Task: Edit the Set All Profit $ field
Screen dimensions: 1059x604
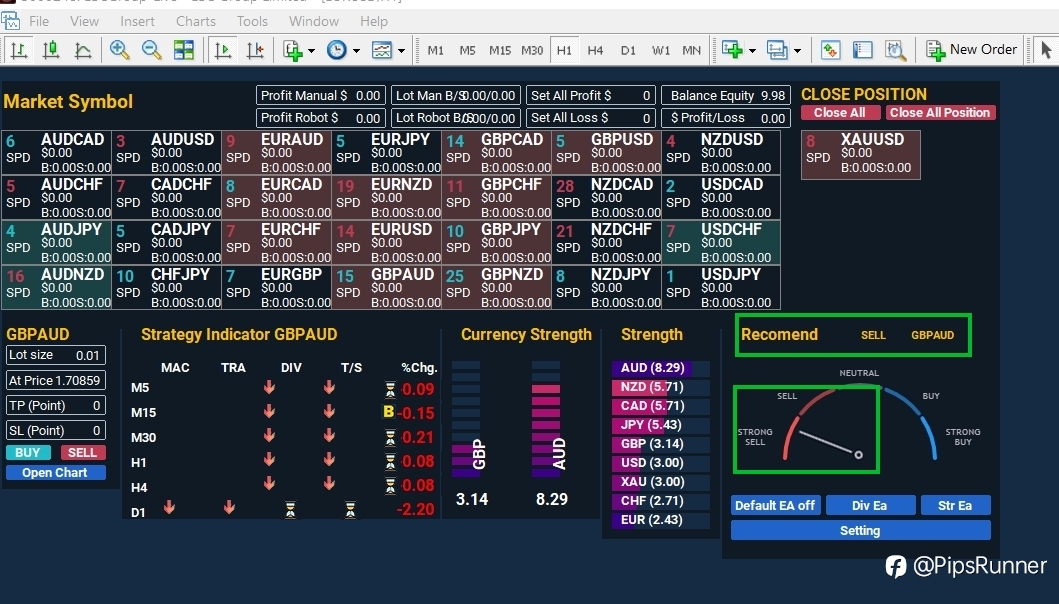Action: click(x=591, y=95)
